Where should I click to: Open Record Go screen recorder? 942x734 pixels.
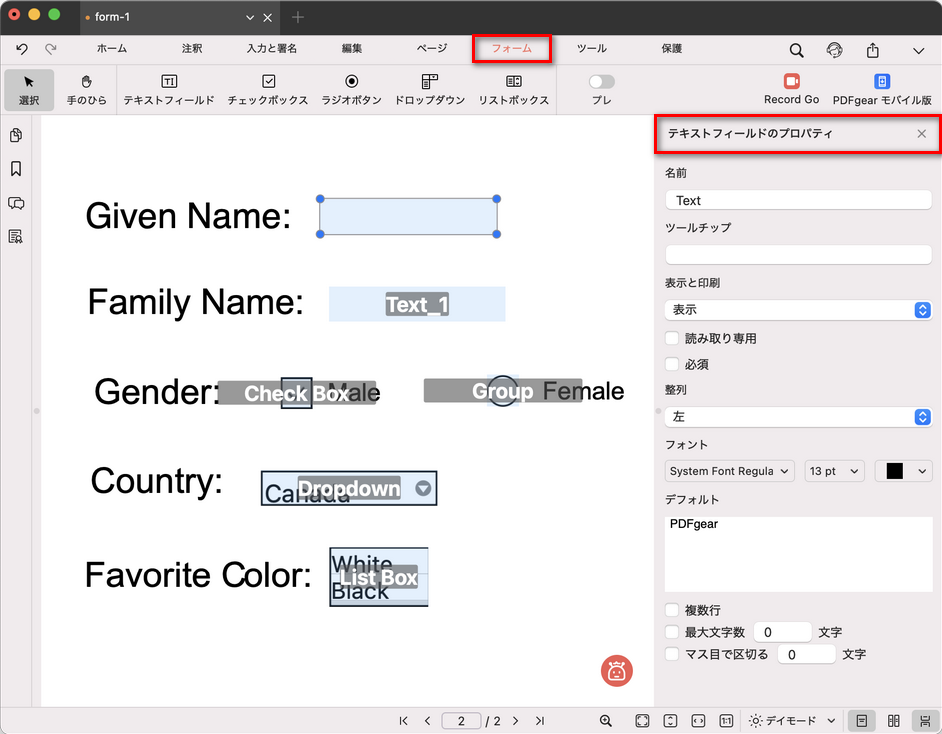click(x=791, y=89)
